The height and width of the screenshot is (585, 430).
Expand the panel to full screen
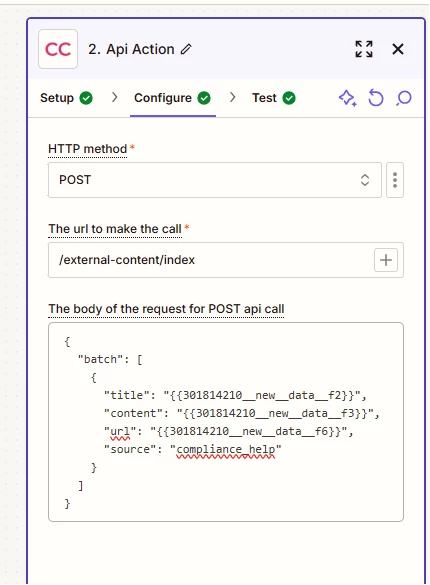364,49
